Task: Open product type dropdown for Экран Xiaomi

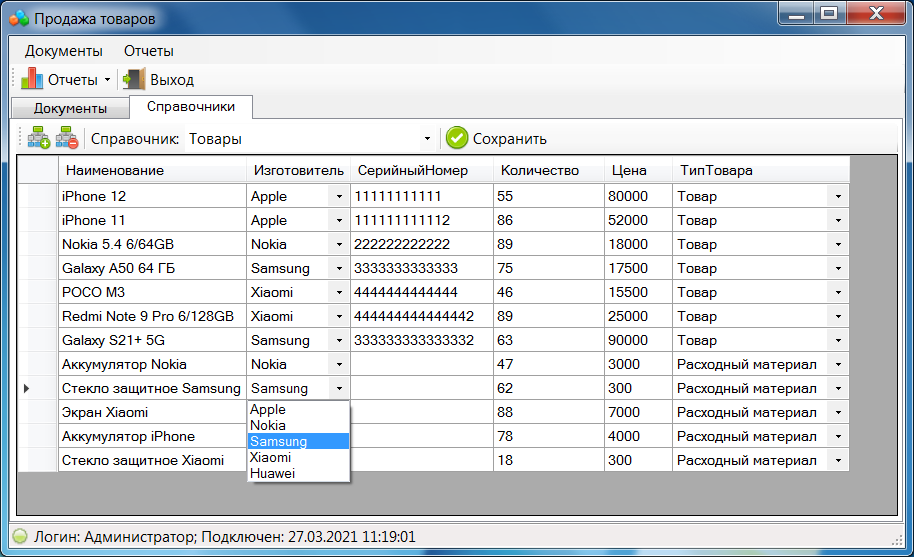Action: point(838,413)
